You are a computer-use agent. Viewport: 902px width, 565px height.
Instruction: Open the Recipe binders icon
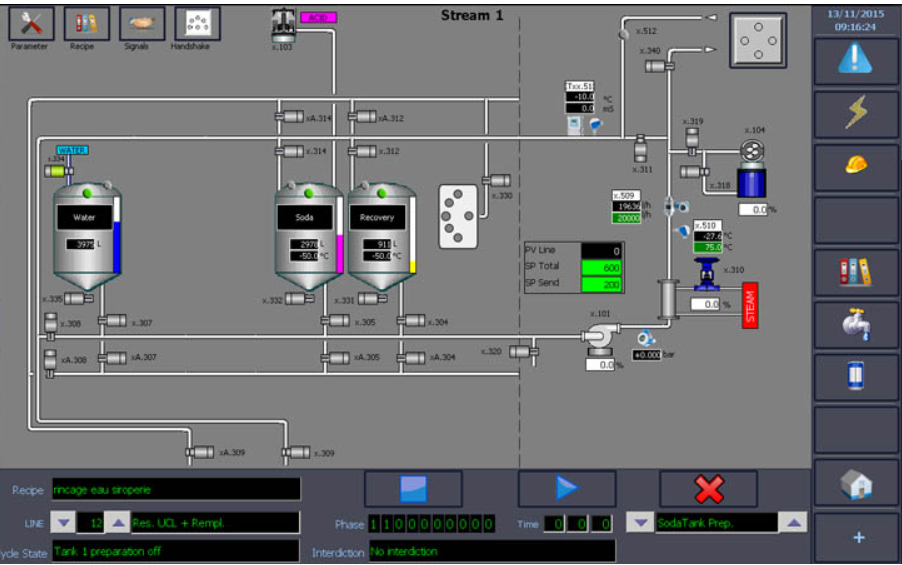[87, 23]
